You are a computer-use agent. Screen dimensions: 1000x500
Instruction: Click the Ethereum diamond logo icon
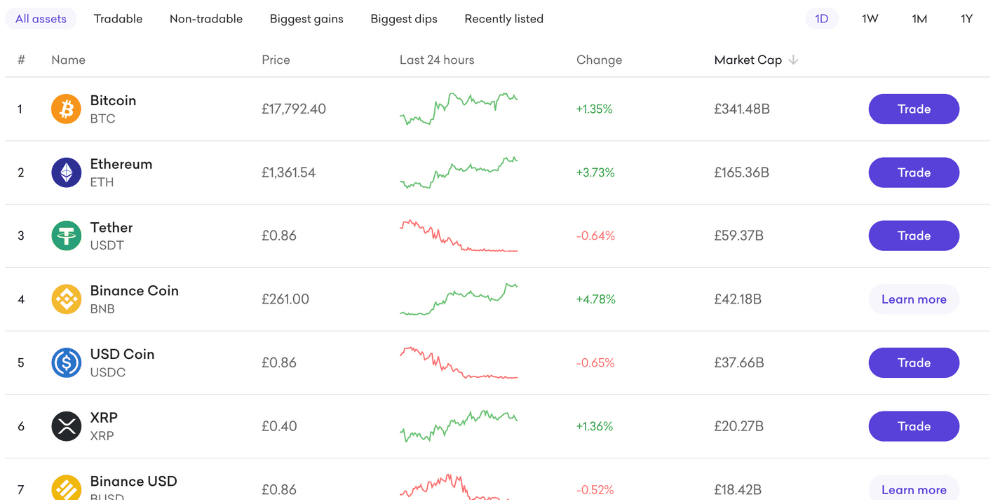click(66, 172)
